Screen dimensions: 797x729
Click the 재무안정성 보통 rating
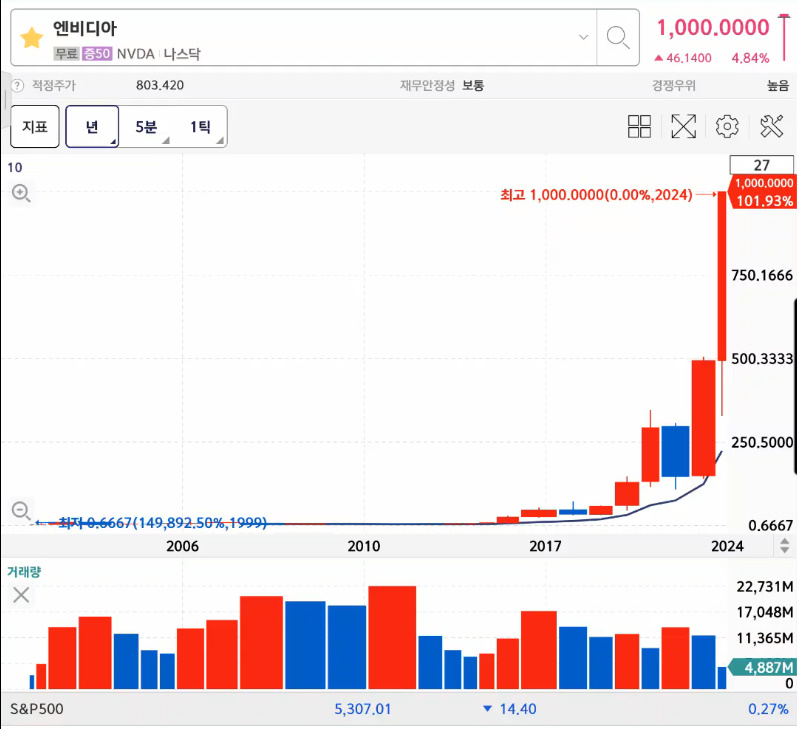(x=442, y=85)
